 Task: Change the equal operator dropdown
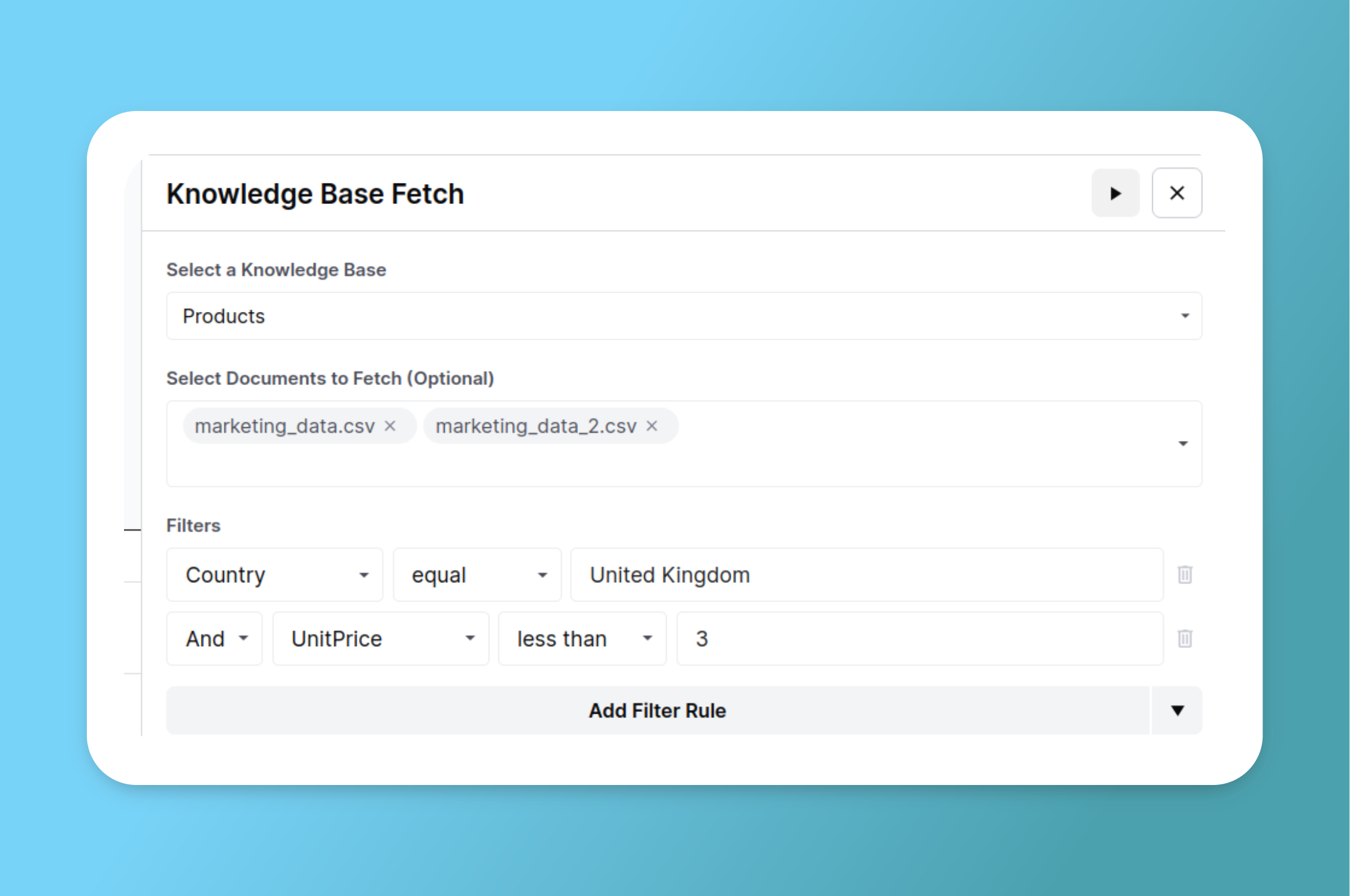click(x=477, y=575)
